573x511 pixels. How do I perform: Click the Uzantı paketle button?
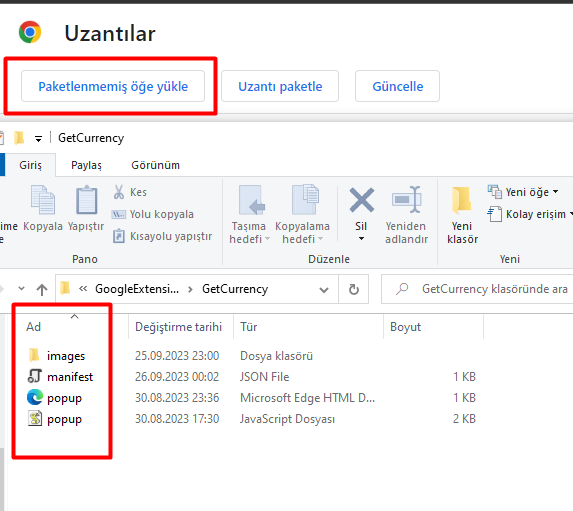point(280,86)
